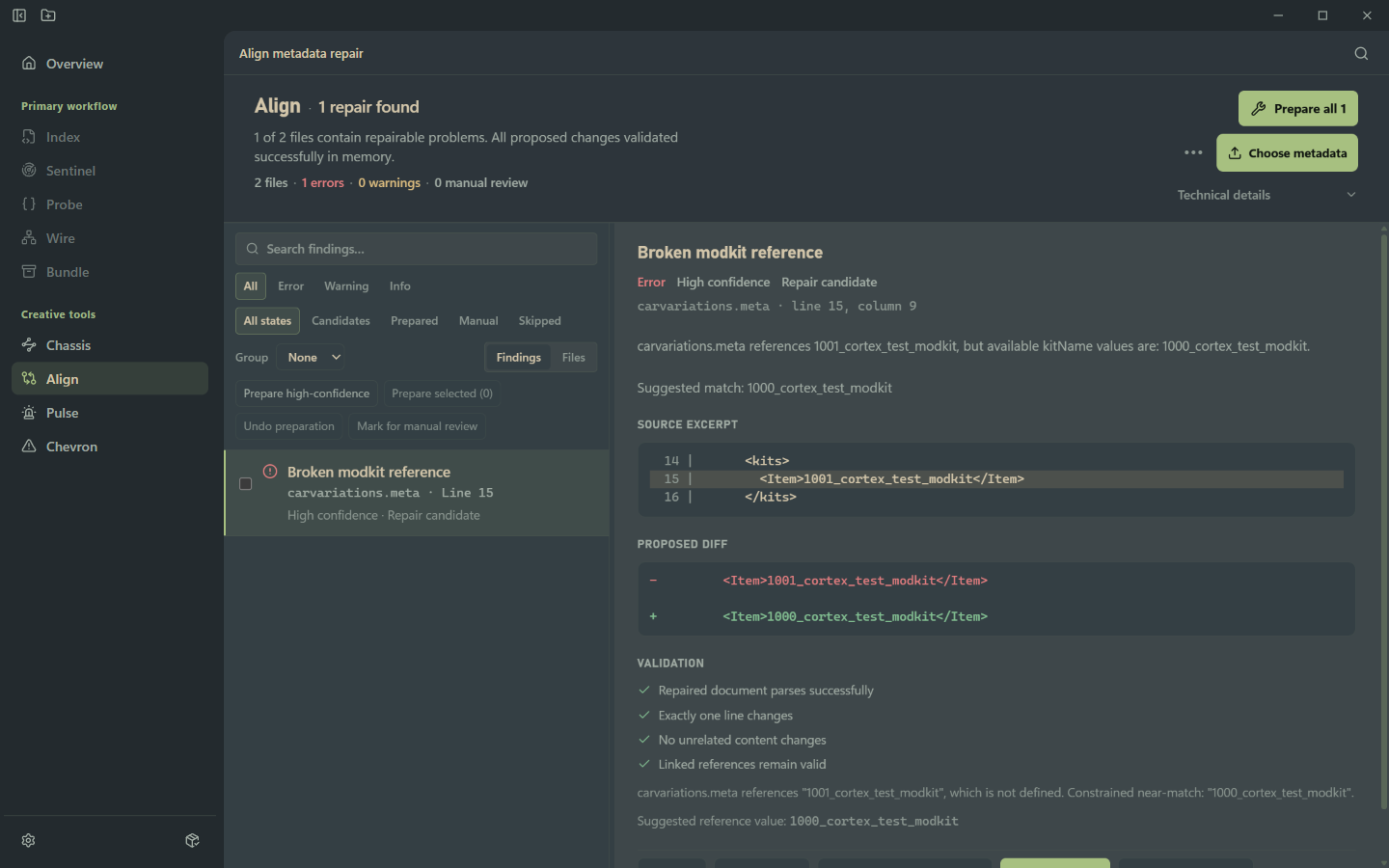
Task: Check the Broken modkit reference checkbox
Action: click(246, 484)
